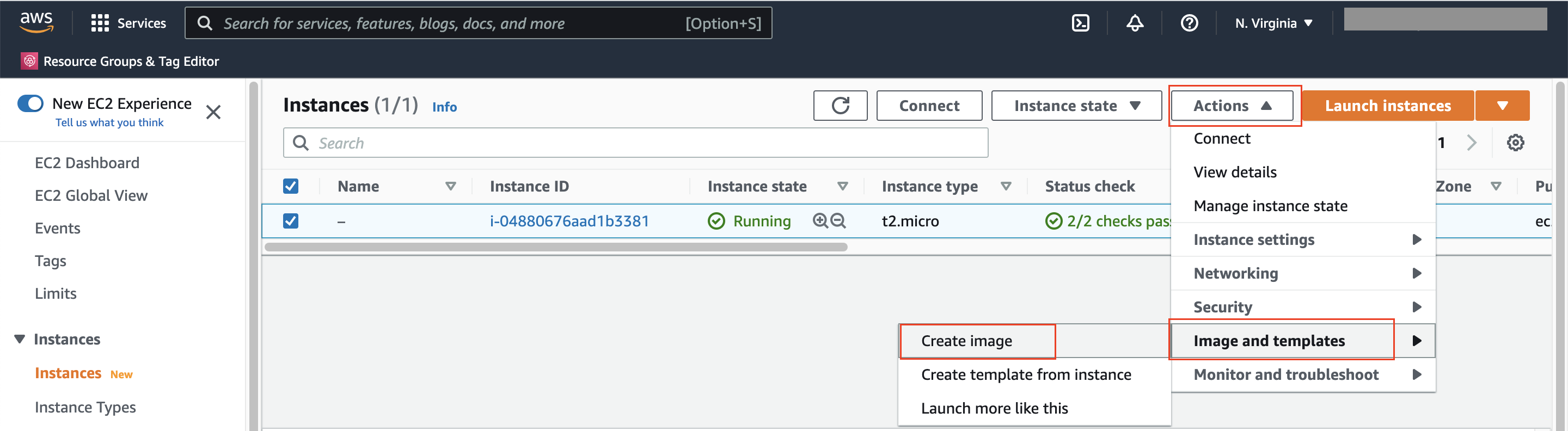Screen dimensions: 1568x431
Task: Expand the Instance settings submenu
Action: (1303, 239)
